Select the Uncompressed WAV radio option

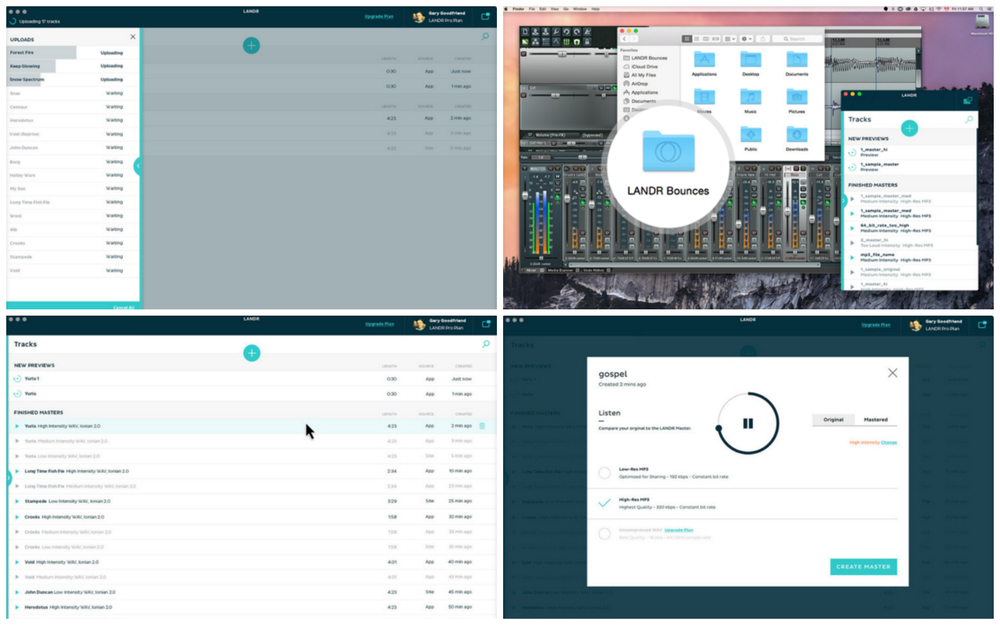[604, 533]
